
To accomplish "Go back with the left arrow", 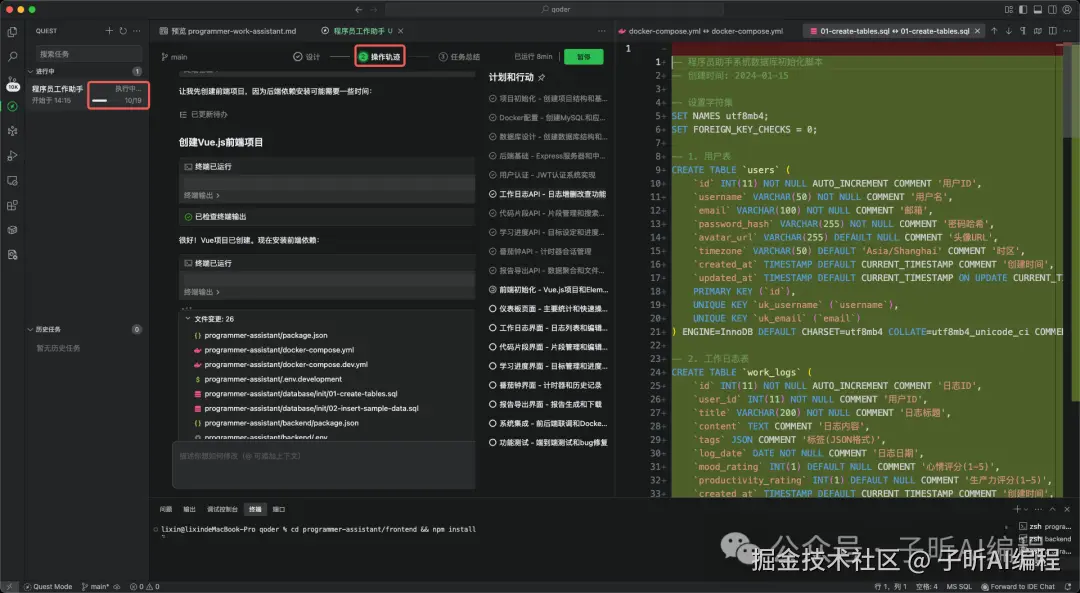I will tap(358, 10).
